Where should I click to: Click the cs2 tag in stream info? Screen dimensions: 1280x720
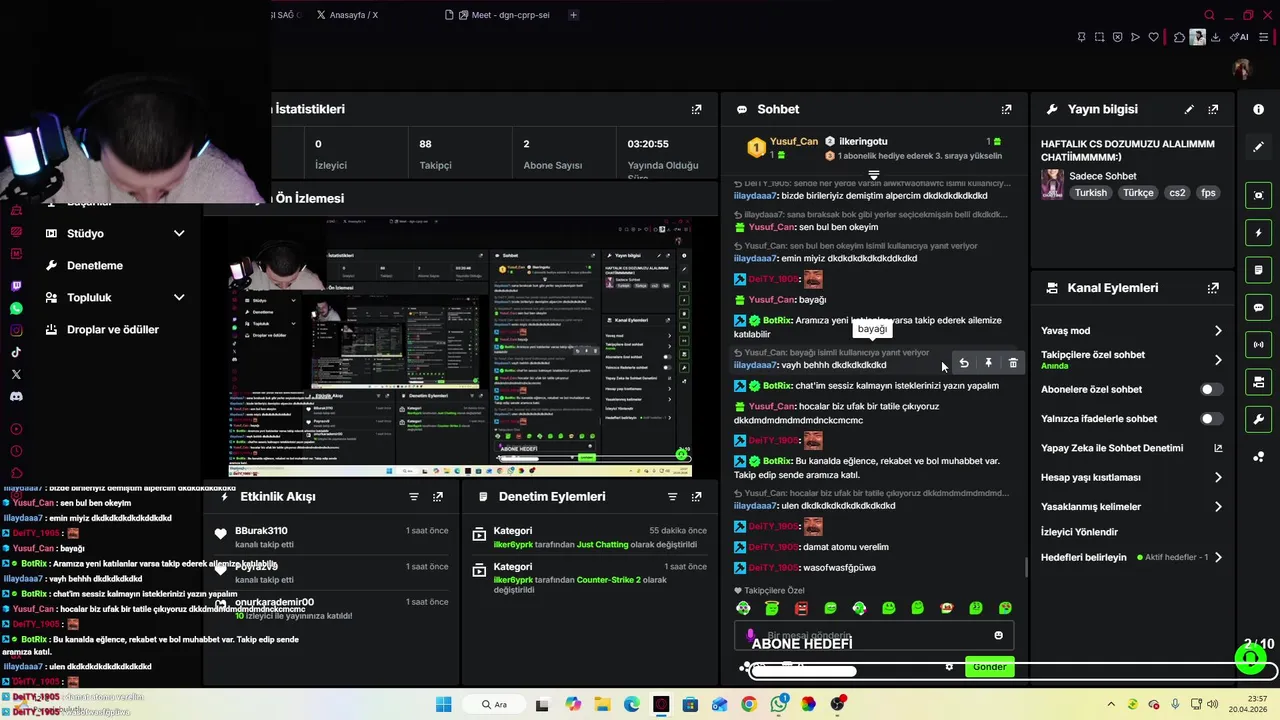pyautogui.click(x=1177, y=193)
